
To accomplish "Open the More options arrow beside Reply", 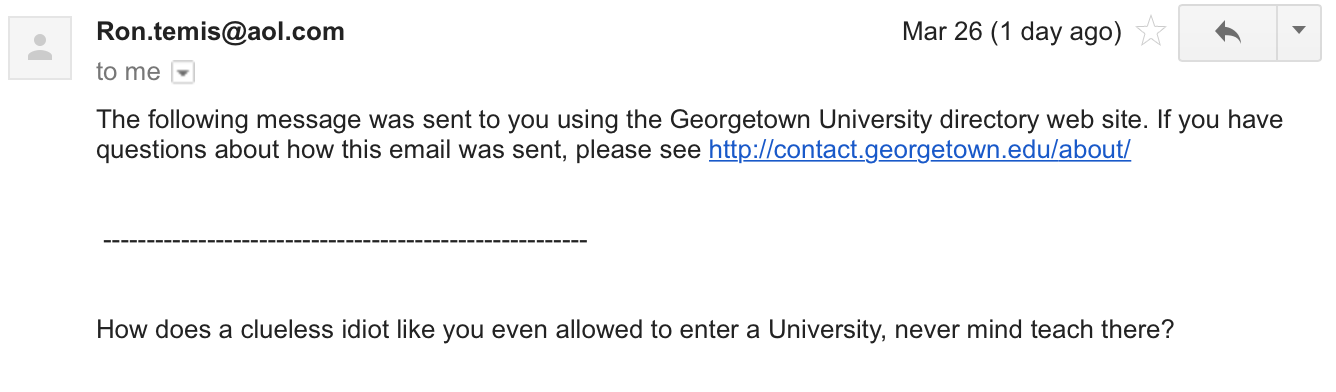I will point(1300,32).
